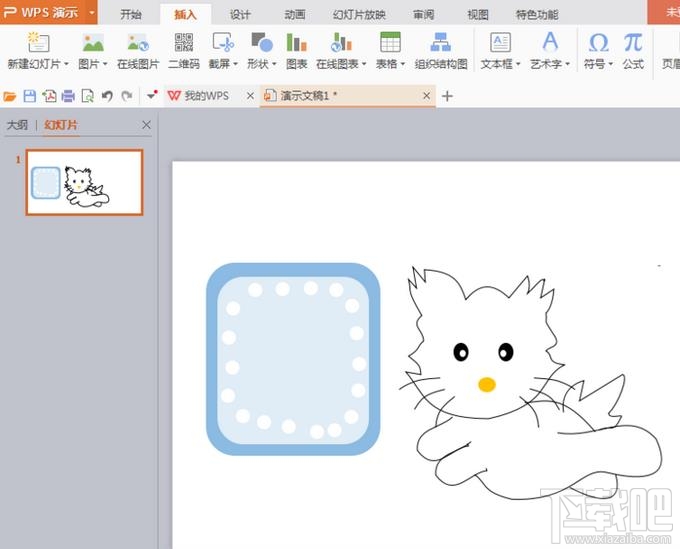
Task: Expand the 艺术字 dropdown arrow
Action: tap(567, 64)
